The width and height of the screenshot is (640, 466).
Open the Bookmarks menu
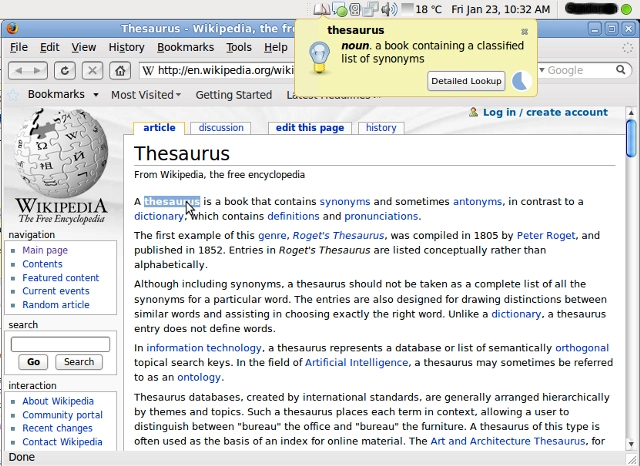point(186,47)
